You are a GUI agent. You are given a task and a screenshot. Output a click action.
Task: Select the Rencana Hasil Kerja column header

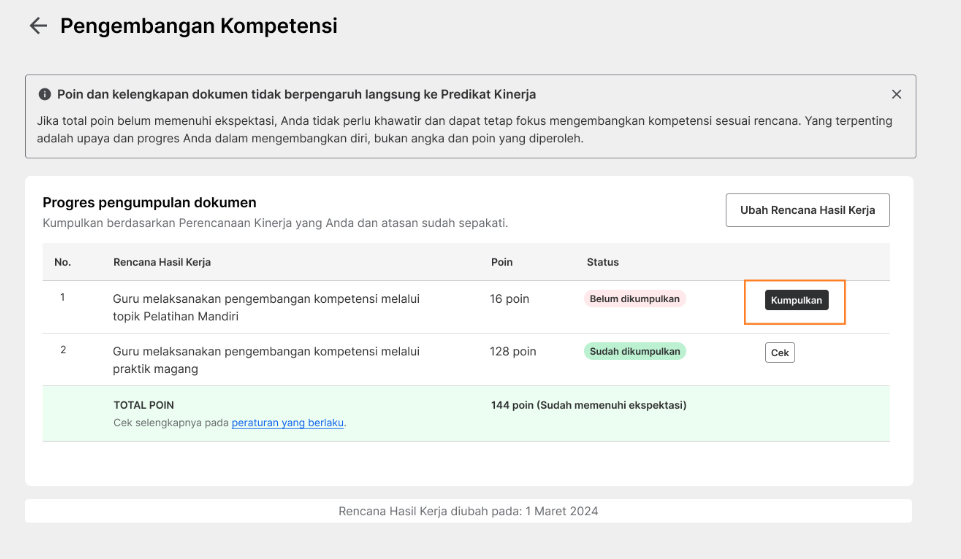[x=162, y=262]
